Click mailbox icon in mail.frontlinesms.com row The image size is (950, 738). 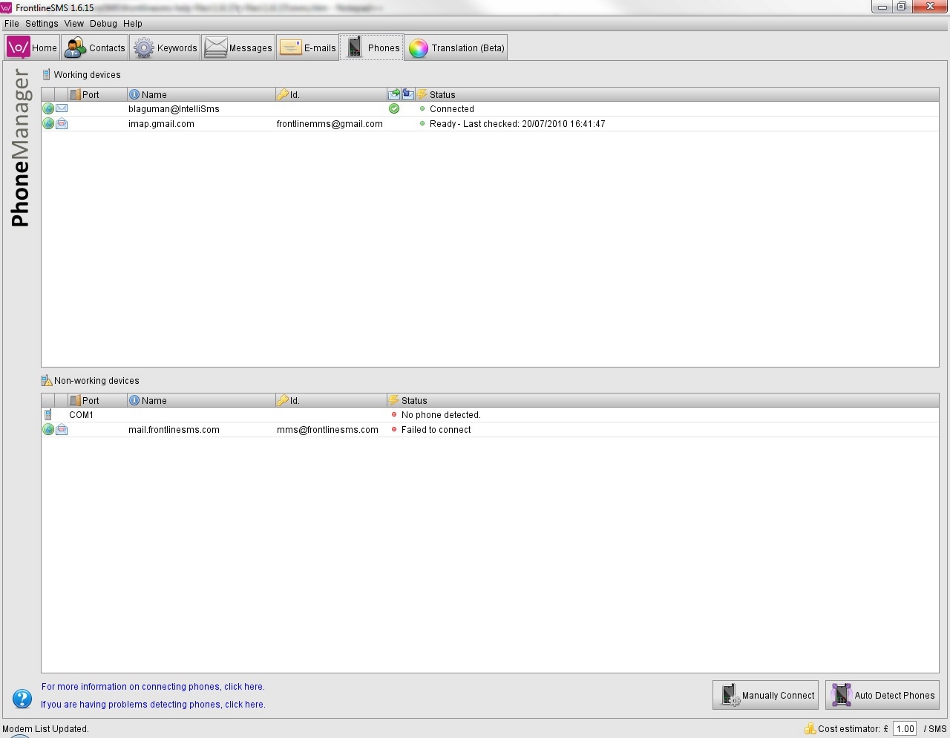62,430
